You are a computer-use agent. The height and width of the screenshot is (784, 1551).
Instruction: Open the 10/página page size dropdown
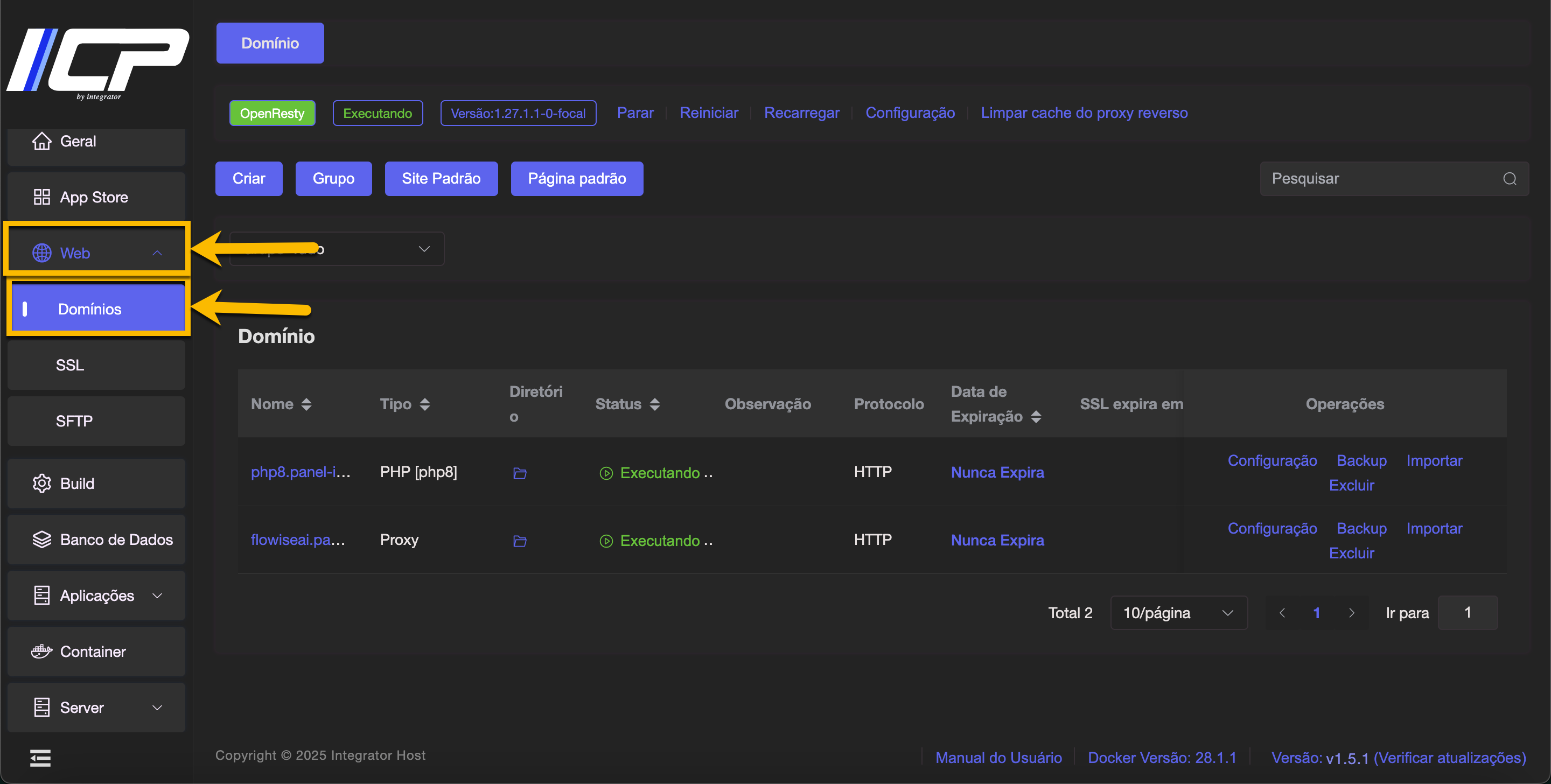1178,613
